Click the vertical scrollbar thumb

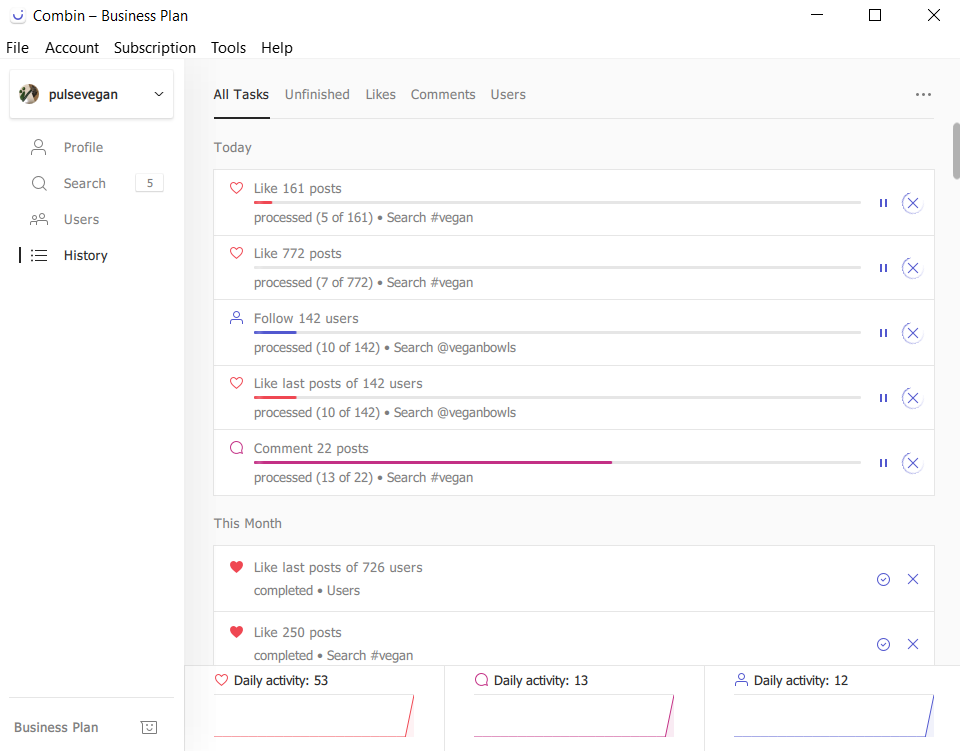click(956, 151)
